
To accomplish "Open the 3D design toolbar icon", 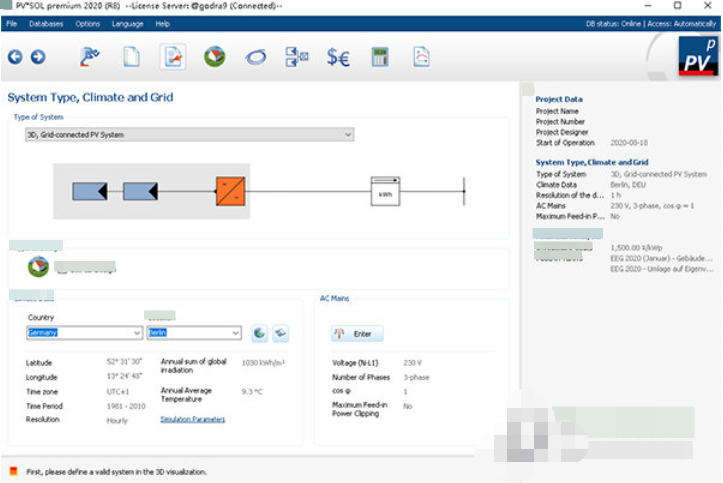I will tap(215, 57).
